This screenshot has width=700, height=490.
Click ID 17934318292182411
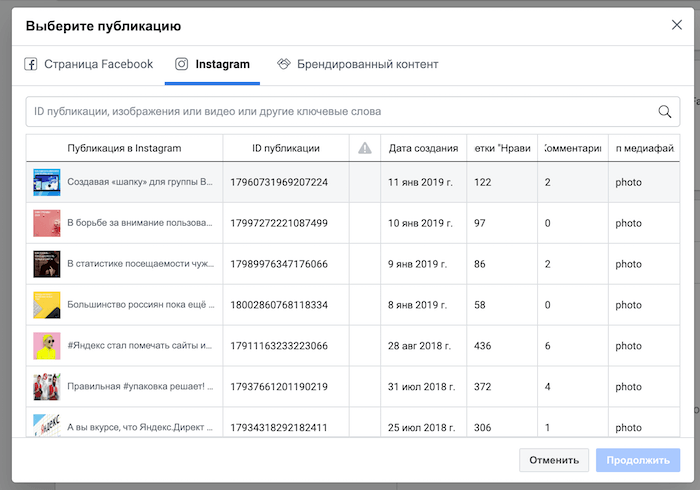pyautogui.click(x=279, y=428)
